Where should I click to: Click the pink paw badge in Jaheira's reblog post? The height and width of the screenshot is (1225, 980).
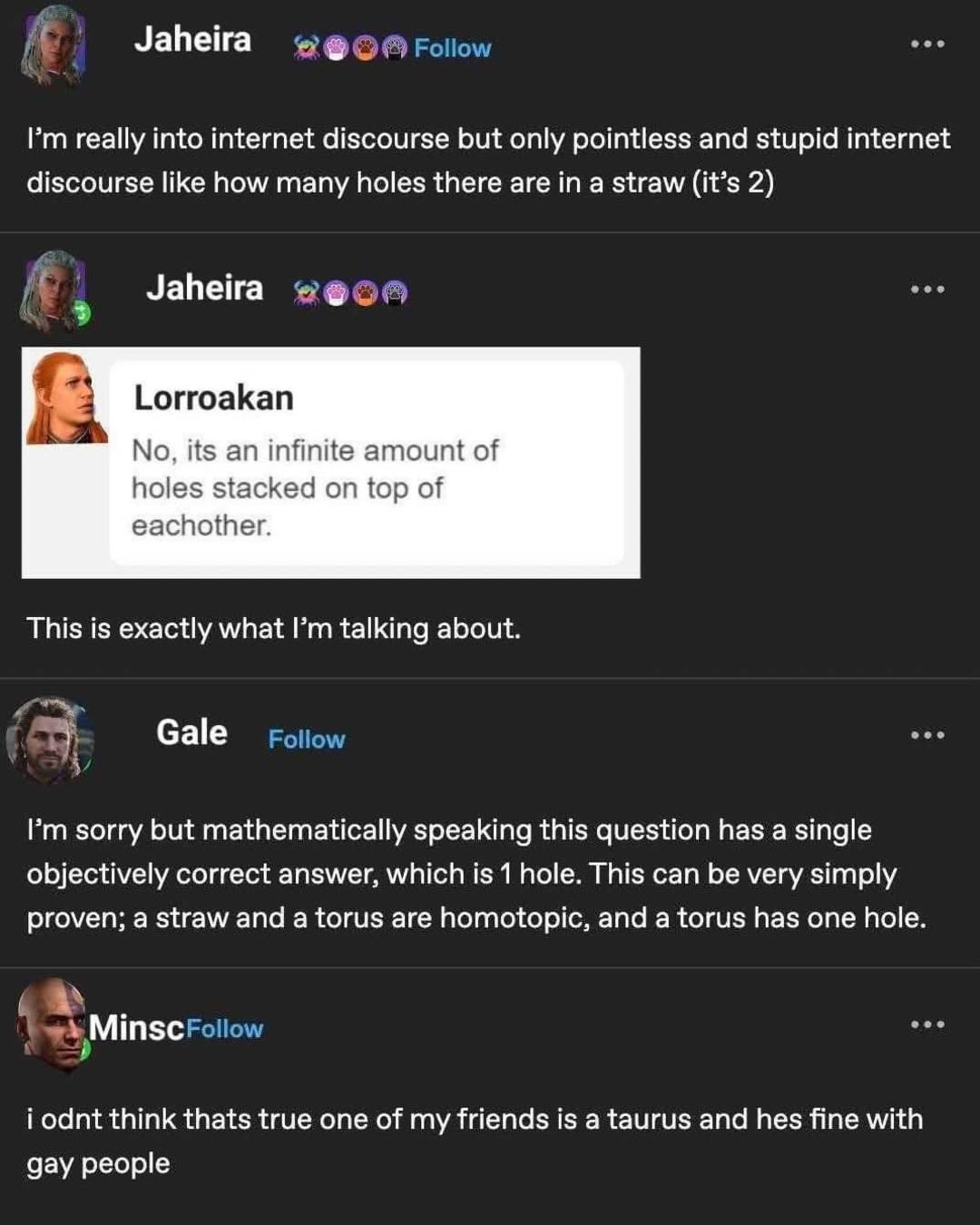pyautogui.click(x=336, y=292)
